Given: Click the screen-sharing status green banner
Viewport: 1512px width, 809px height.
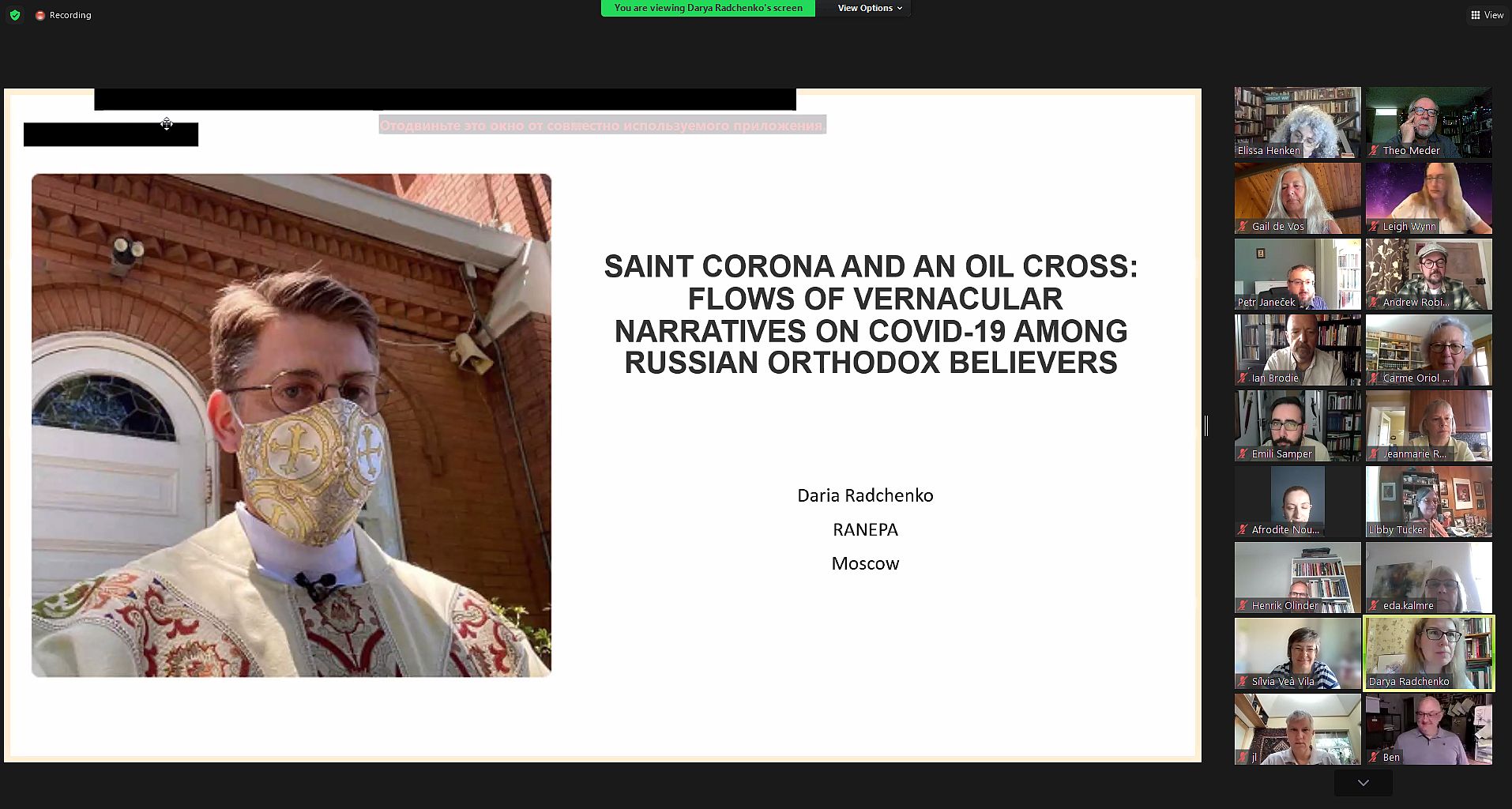Looking at the screenshot, I should pyautogui.click(x=708, y=8).
